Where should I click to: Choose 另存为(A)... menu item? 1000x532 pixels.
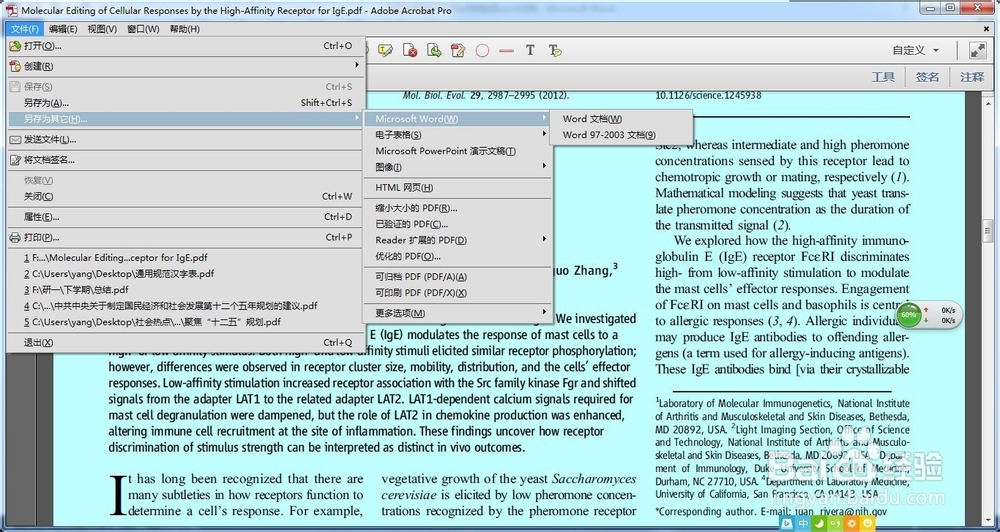click(185, 103)
